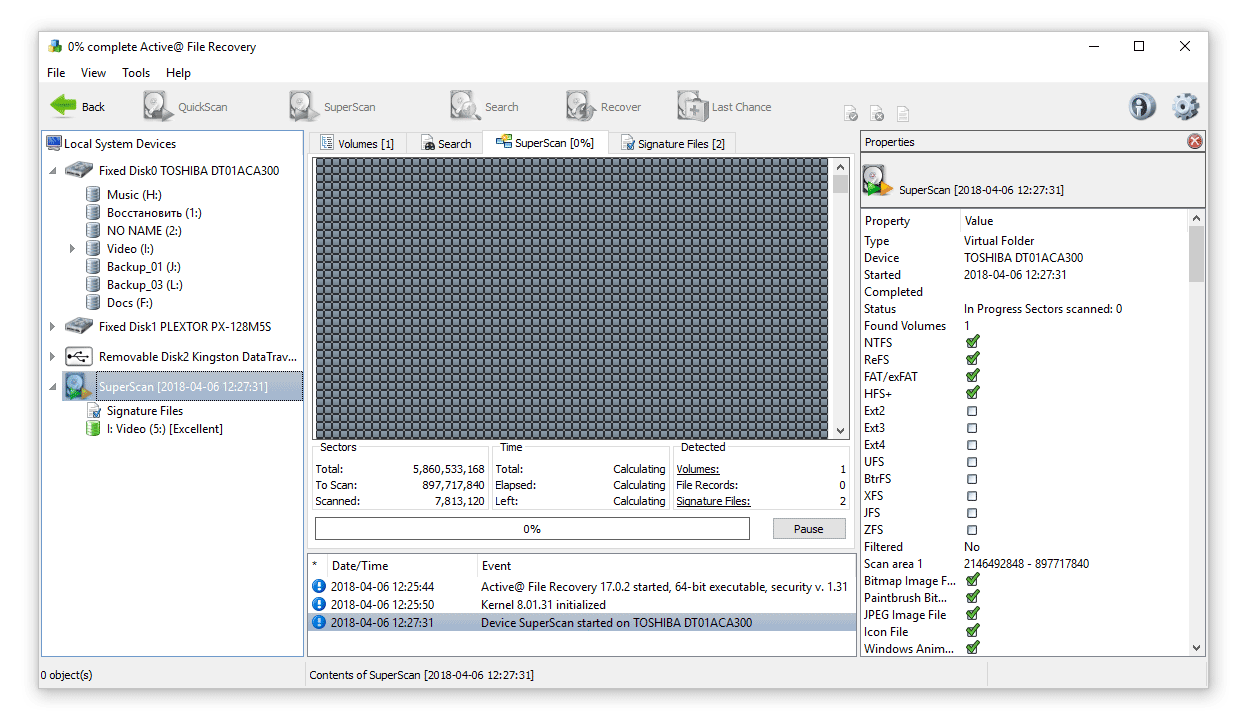The image size is (1243, 720).
Task: Open the info/about icon at top right
Action: pyautogui.click(x=1143, y=107)
